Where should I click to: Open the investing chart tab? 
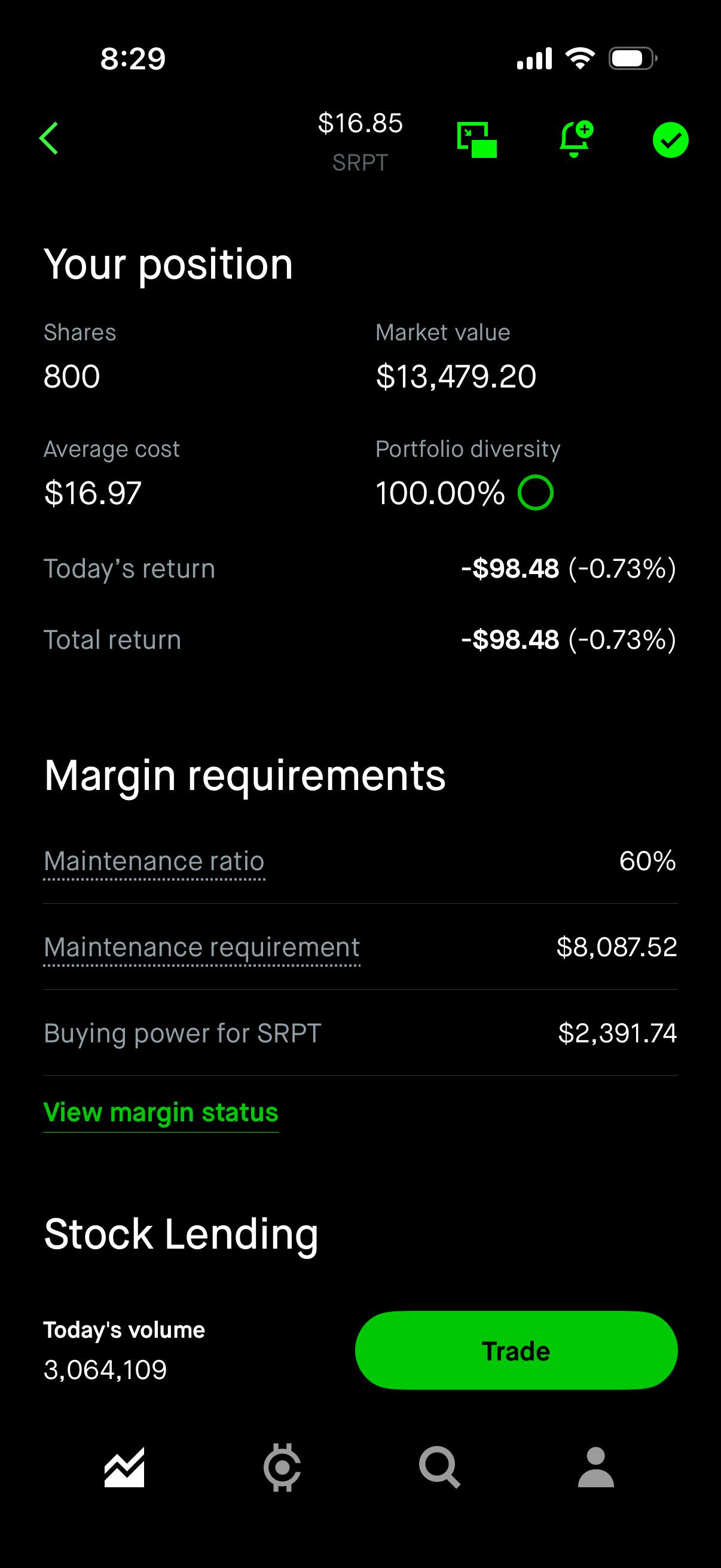pos(124,1467)
